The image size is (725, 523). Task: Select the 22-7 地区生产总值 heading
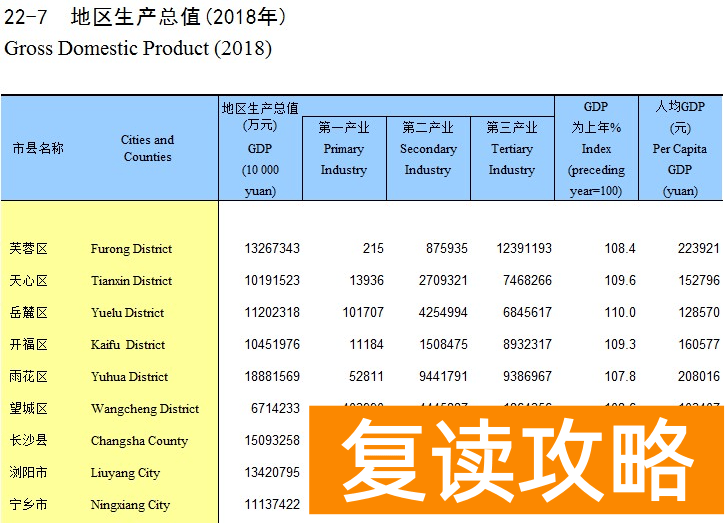[x=145, y=17]
